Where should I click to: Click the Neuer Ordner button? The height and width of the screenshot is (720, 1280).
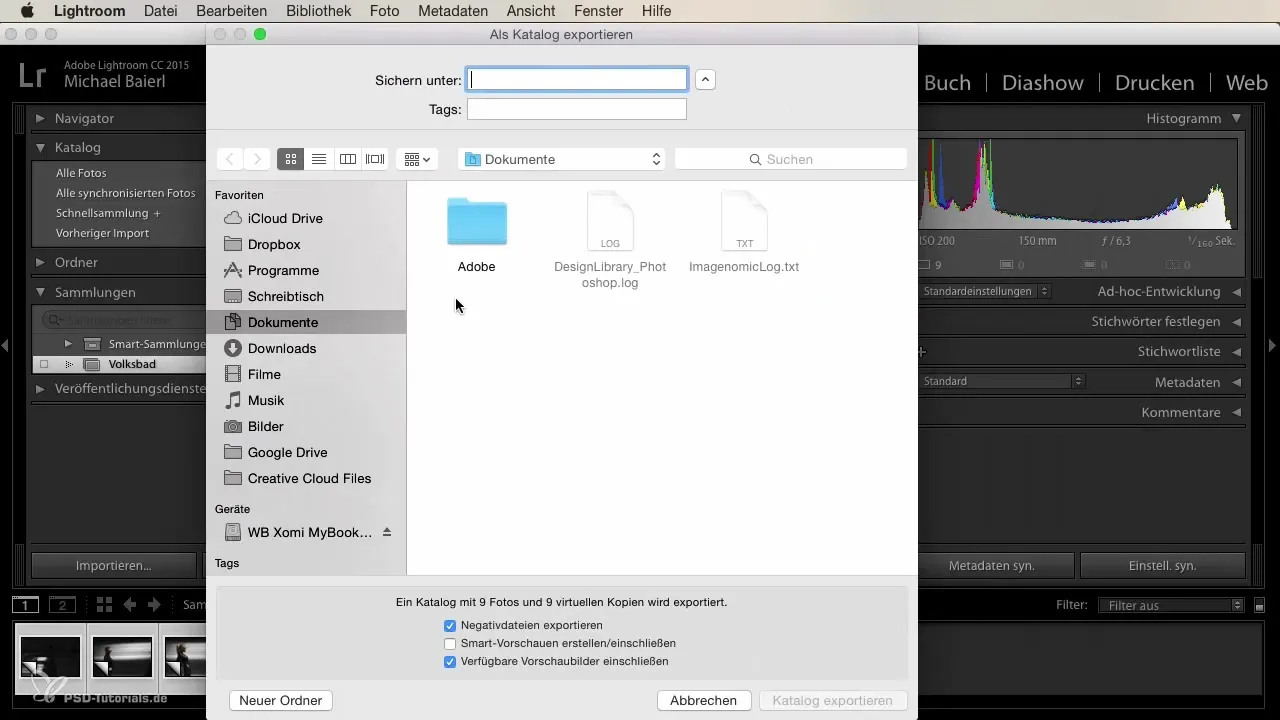tap(281, 701)
